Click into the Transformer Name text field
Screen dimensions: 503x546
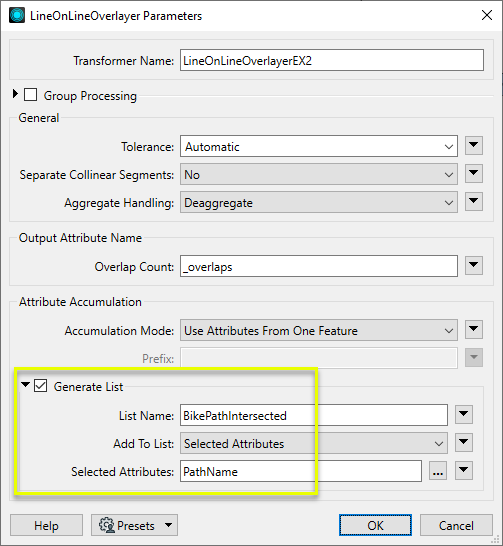(332, 60)
